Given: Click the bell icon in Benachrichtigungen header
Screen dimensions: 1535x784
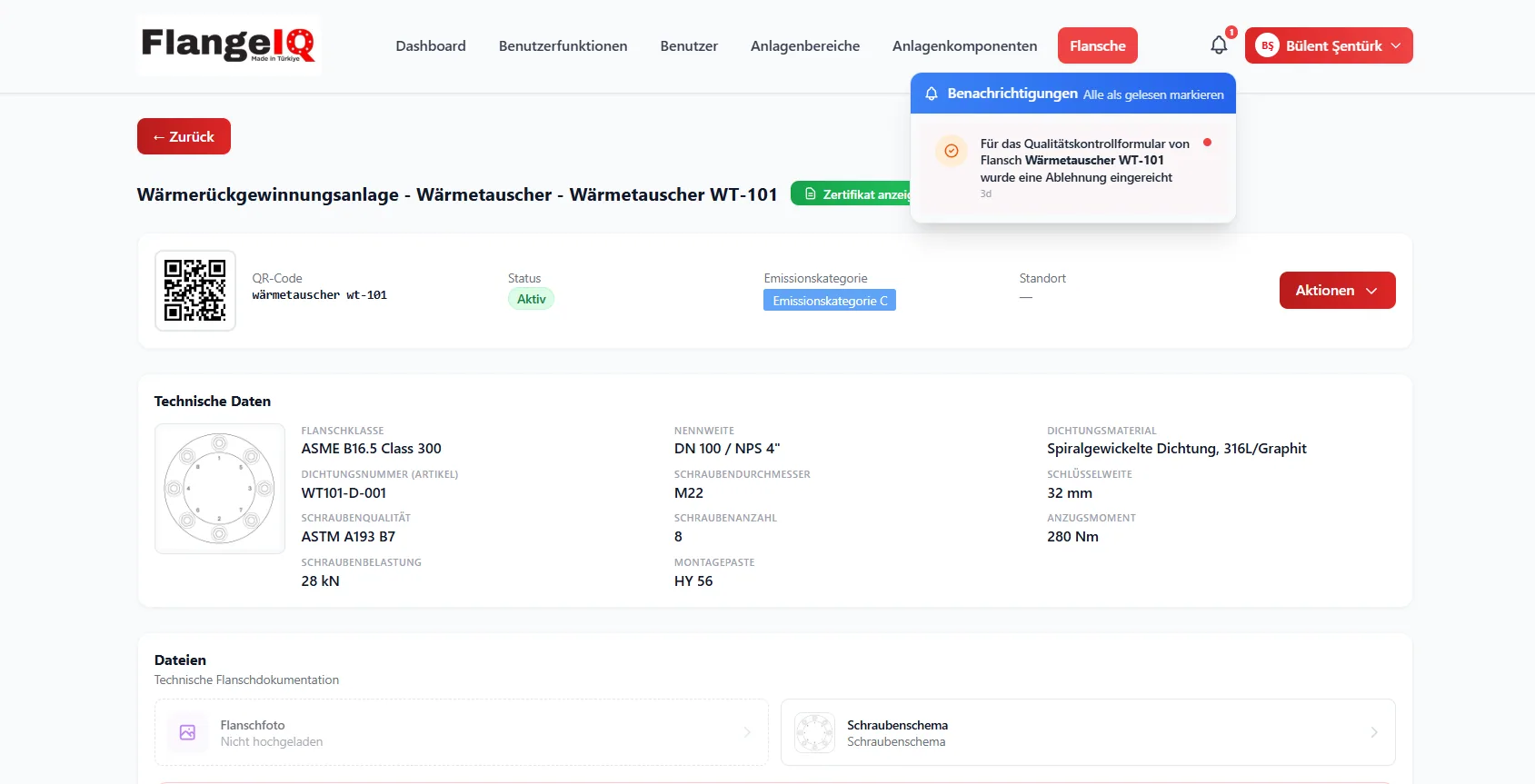Looking at the screenshot, I should (x=932, y=94).
